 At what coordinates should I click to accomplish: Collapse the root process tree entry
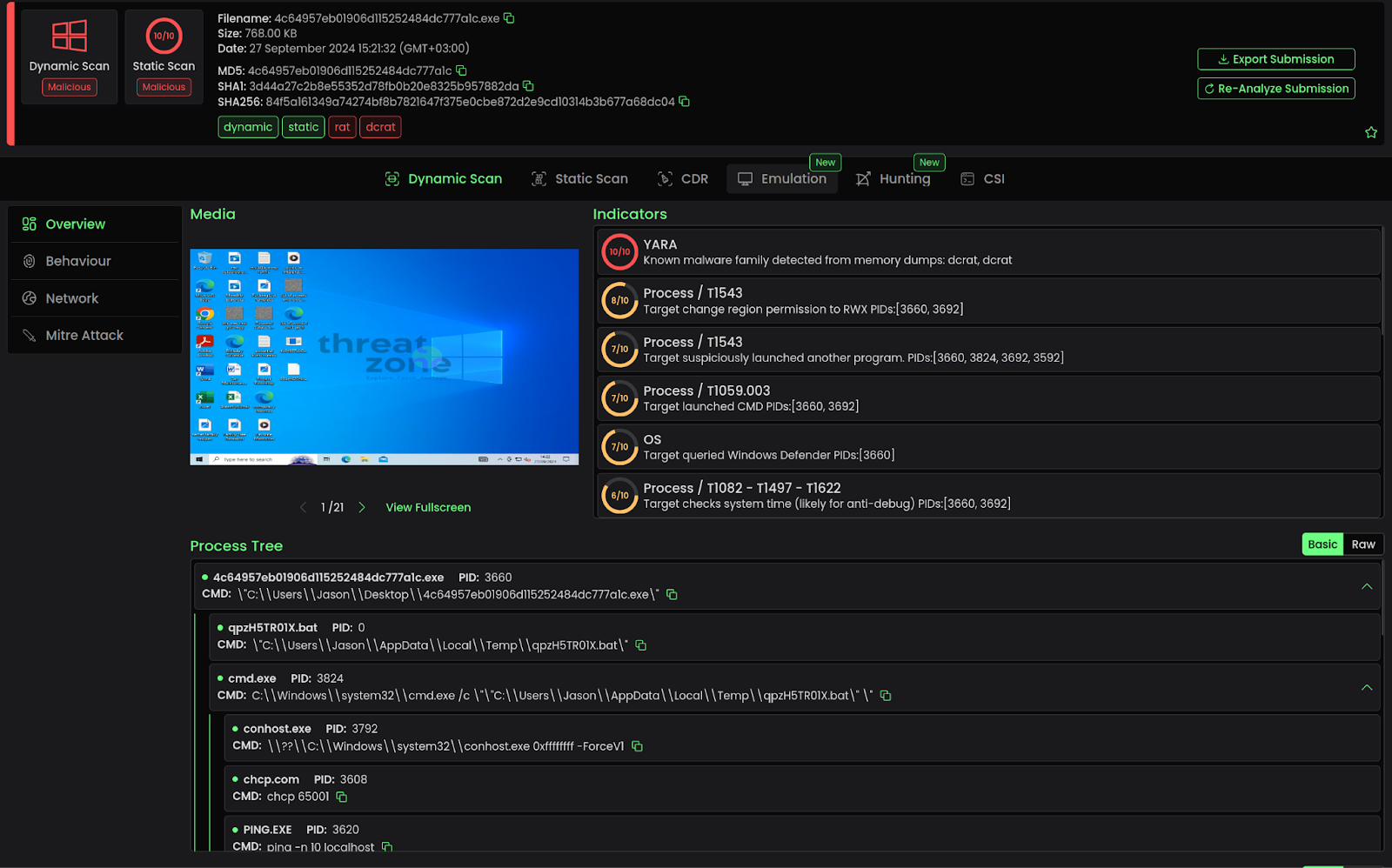tap(1367, 586)
